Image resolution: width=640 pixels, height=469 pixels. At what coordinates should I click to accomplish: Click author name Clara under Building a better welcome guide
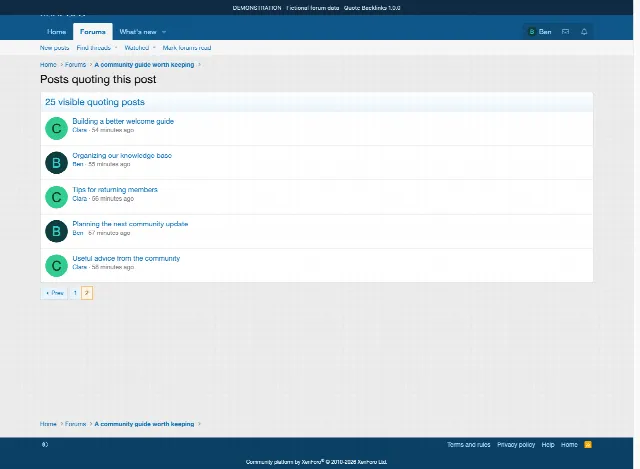(80, 130)
